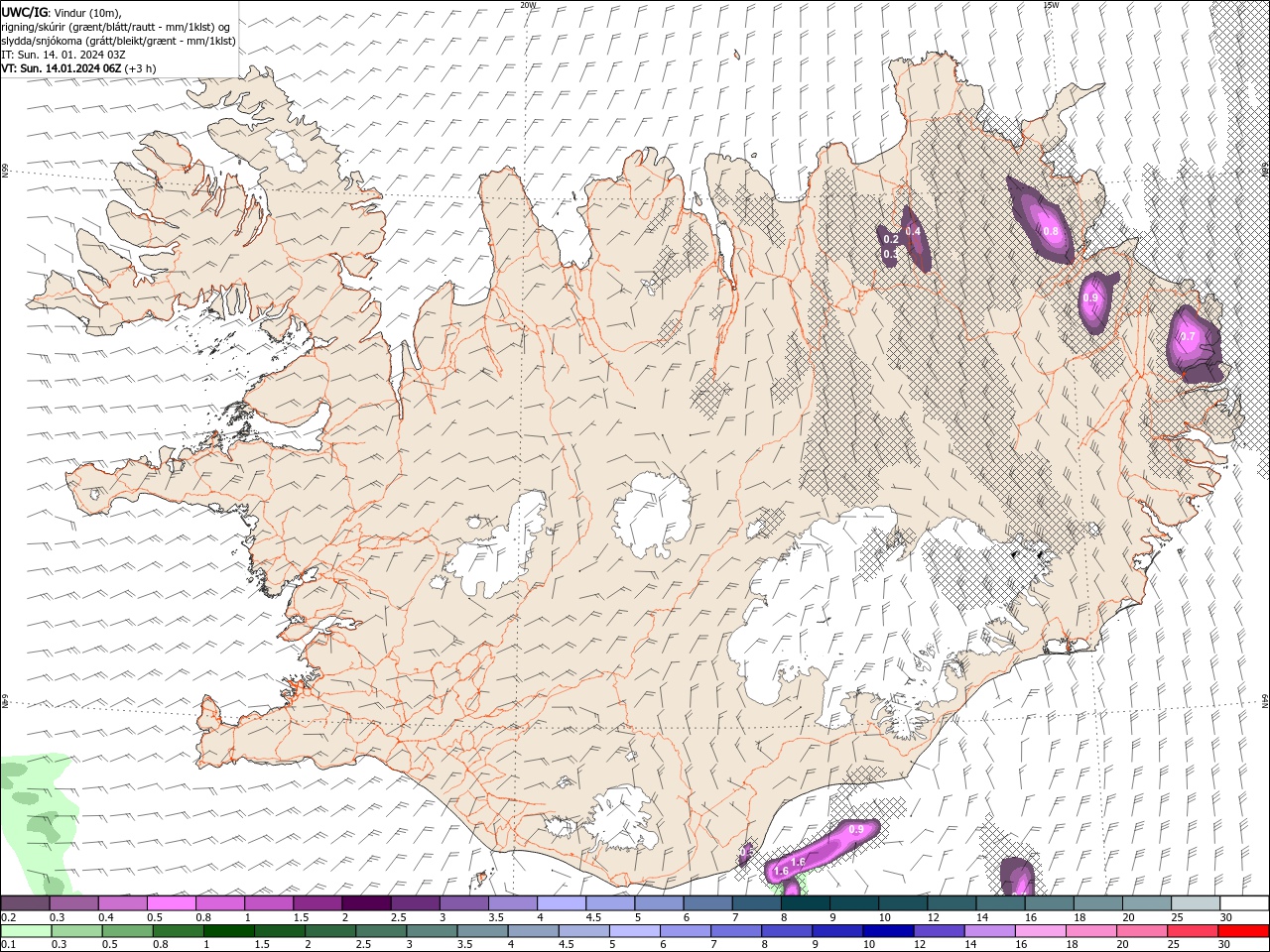Select the rigning/skúrir legend description line
Image resolution: width=1270 pixels, height=952 pixels.
[116, 27]
